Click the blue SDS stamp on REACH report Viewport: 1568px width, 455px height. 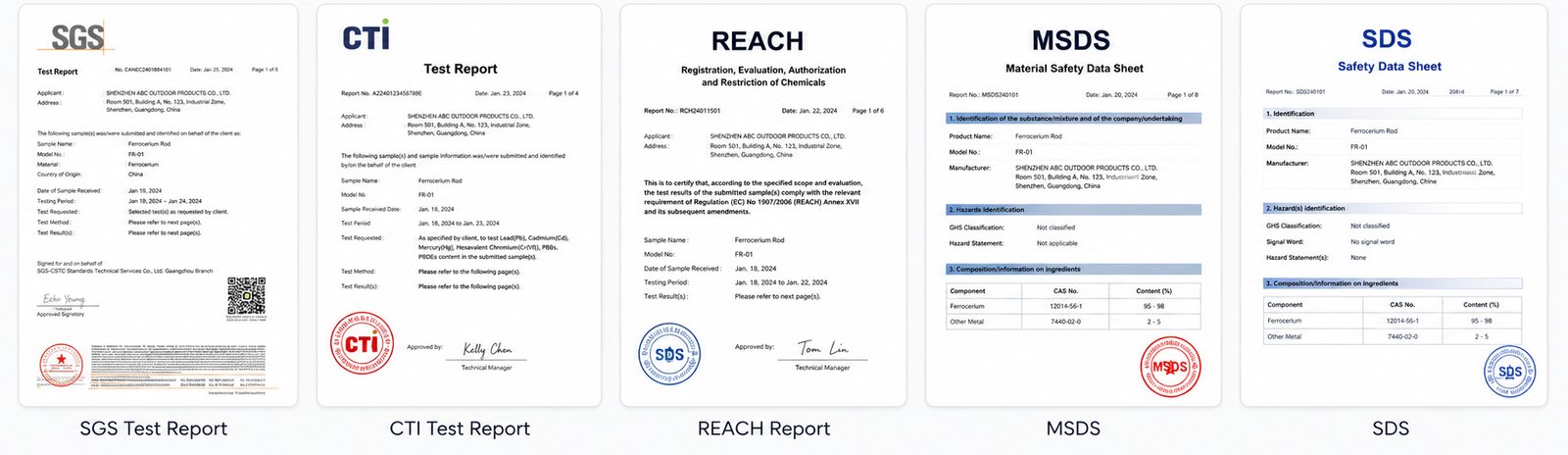pyautogui.click(x=669, y=354)
